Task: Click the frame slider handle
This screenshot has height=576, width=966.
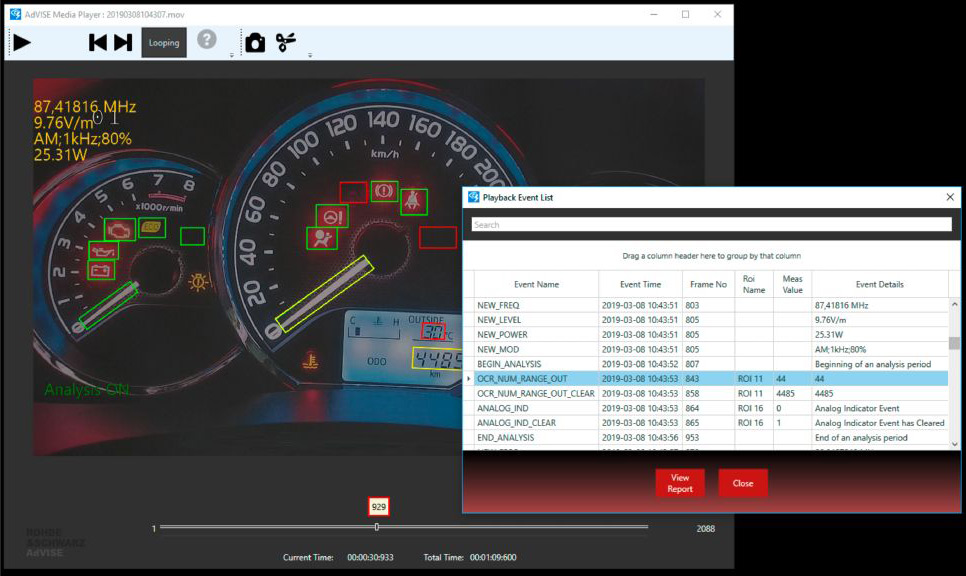Action: 376,527
